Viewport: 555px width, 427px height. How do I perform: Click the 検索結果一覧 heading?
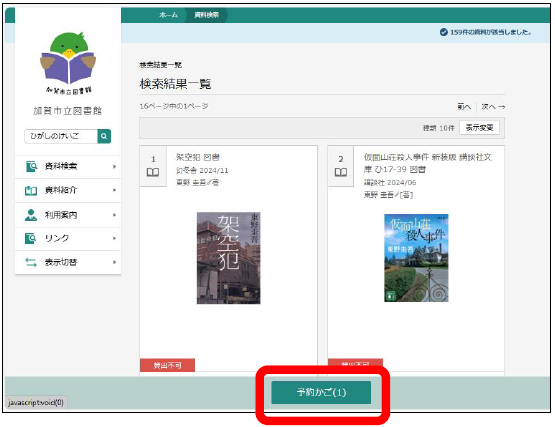(x=175, y=84)
